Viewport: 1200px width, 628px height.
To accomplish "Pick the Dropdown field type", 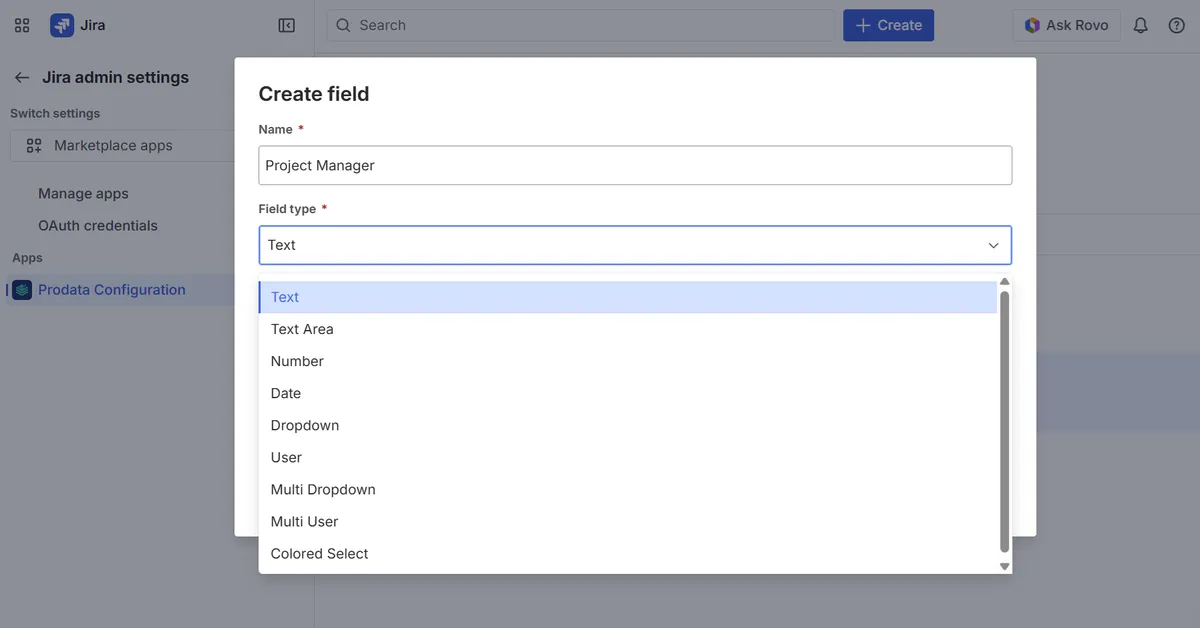I will [628, 425].
